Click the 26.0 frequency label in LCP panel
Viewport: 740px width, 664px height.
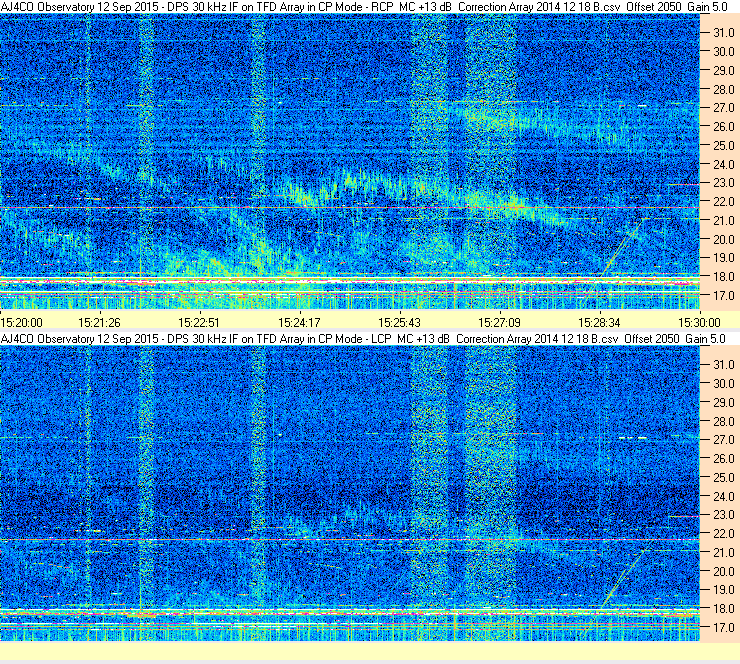click(724, 459)
